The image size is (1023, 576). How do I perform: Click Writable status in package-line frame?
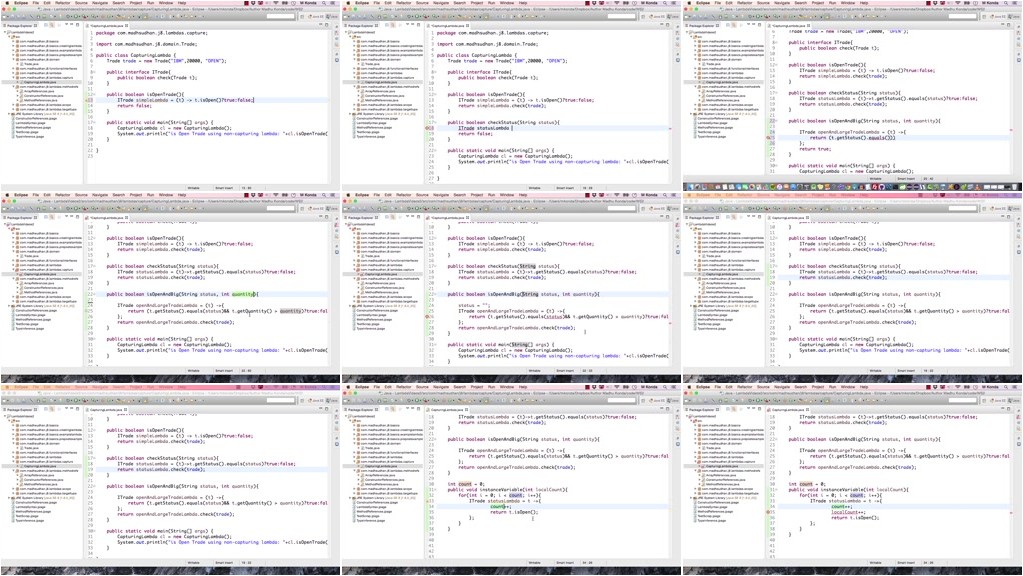(x=194, y=188)
